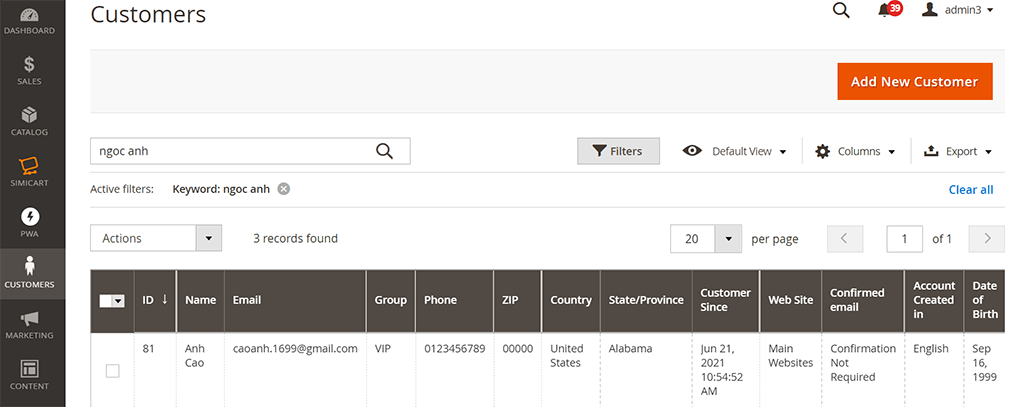The image size is (1024, 407).
Task: Open the Default View dropdown
Action: [x=735, y=151]
